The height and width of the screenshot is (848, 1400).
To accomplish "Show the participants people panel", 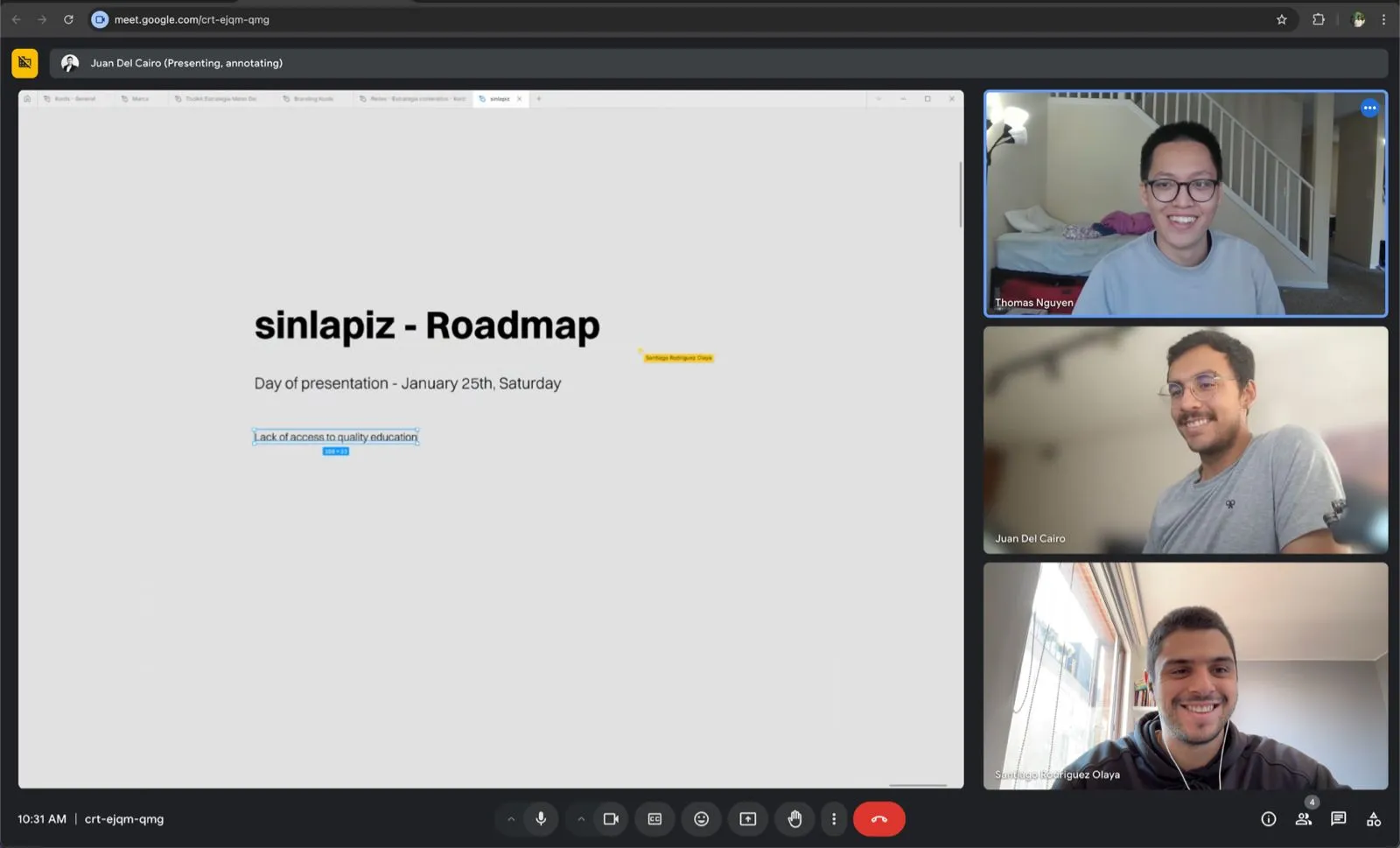I will pos(1303,819).
